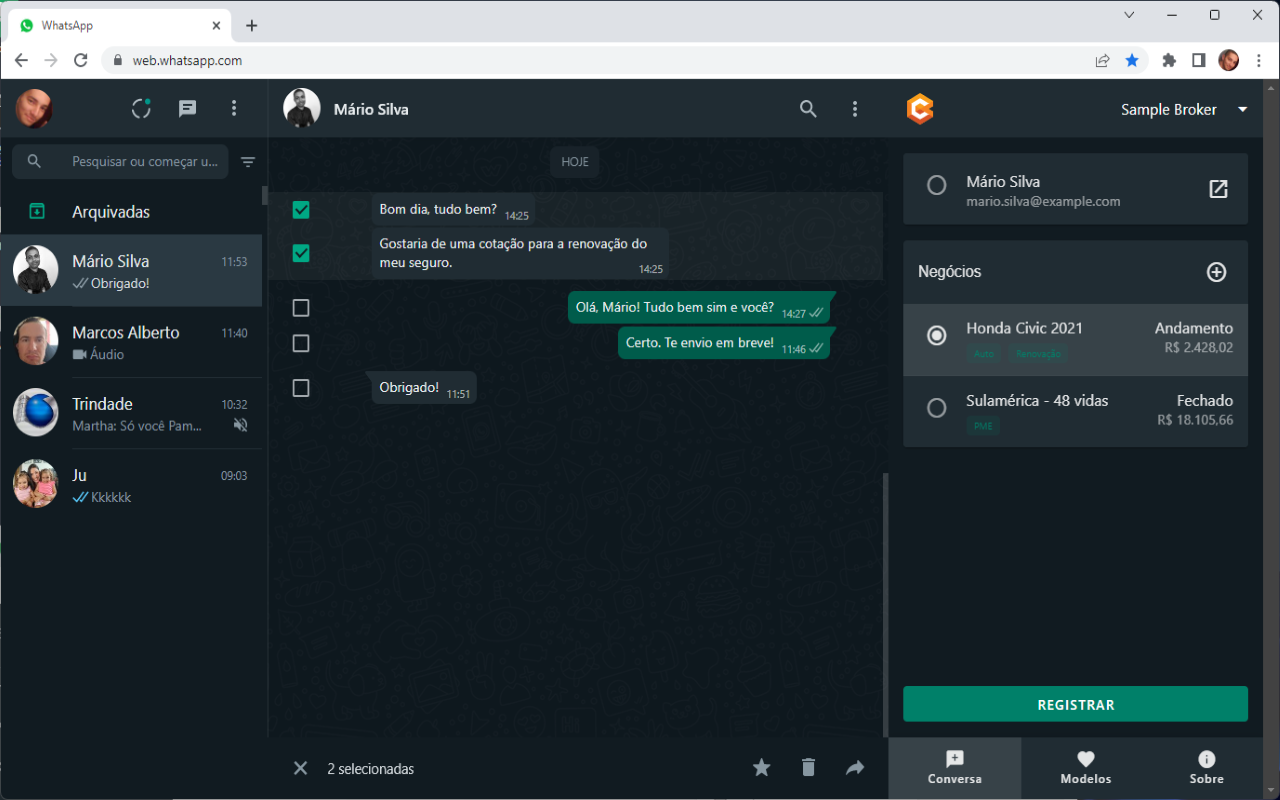Expand the Sample Broker account dropdown
Image resolution: width=1280 pixels, height=800 pixels.
pyautogui.click(x=1243, y=109)
